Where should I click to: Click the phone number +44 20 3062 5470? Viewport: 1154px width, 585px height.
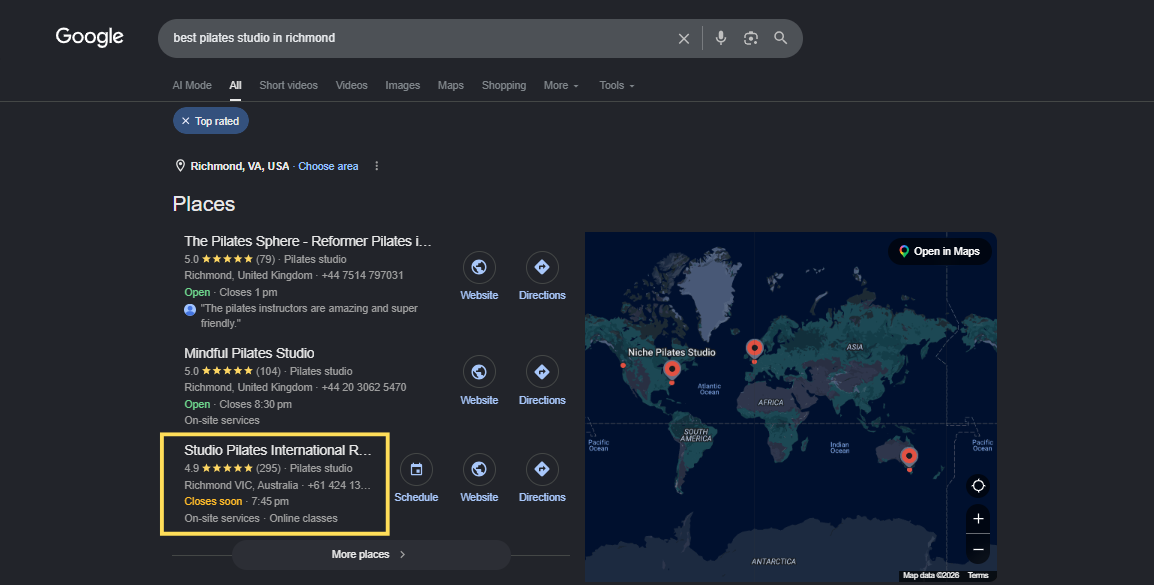click(x=364, y=387)
